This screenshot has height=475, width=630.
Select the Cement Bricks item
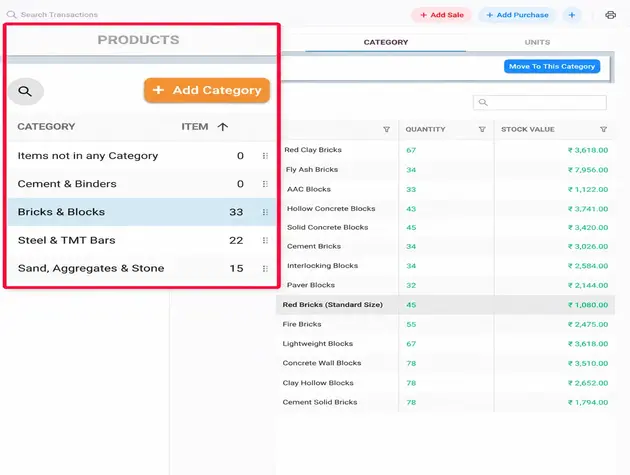[x=314, y=246]
